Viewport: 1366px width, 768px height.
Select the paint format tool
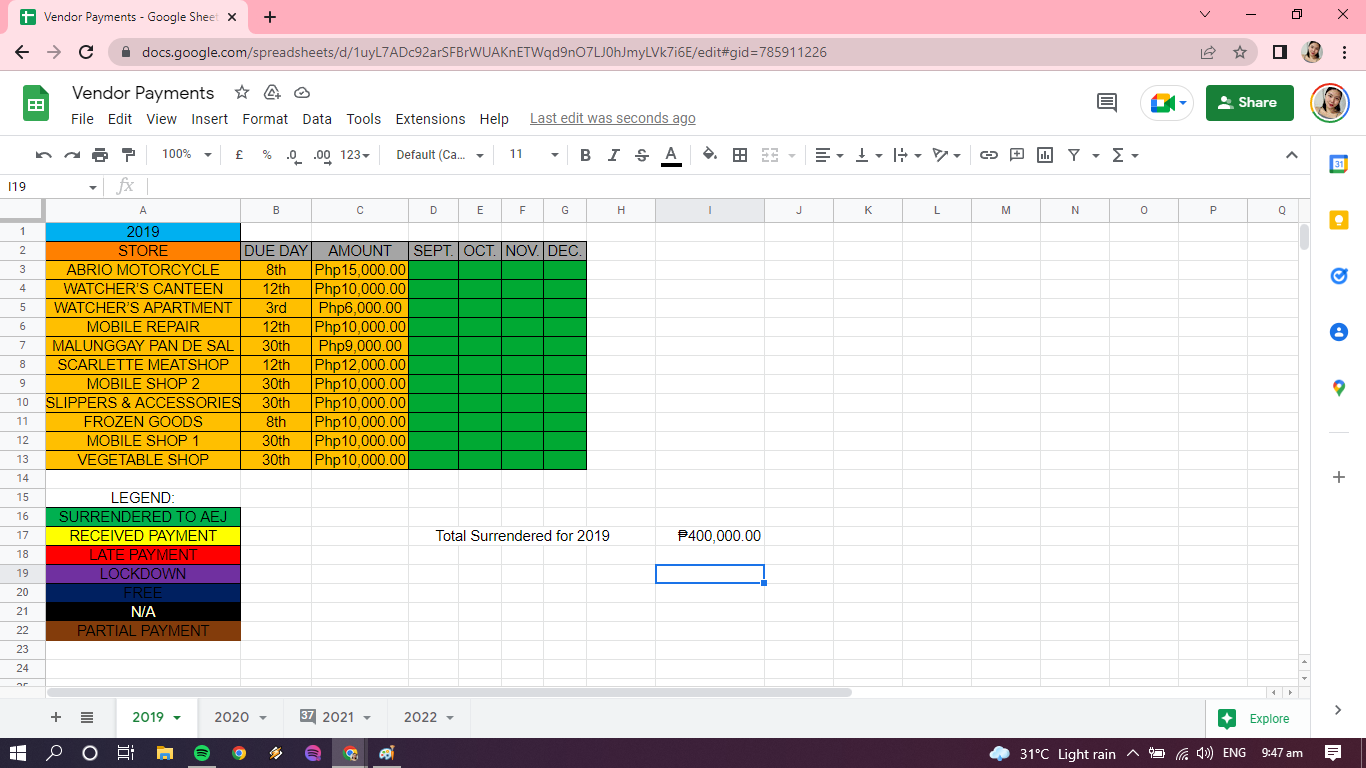point(128,155)
